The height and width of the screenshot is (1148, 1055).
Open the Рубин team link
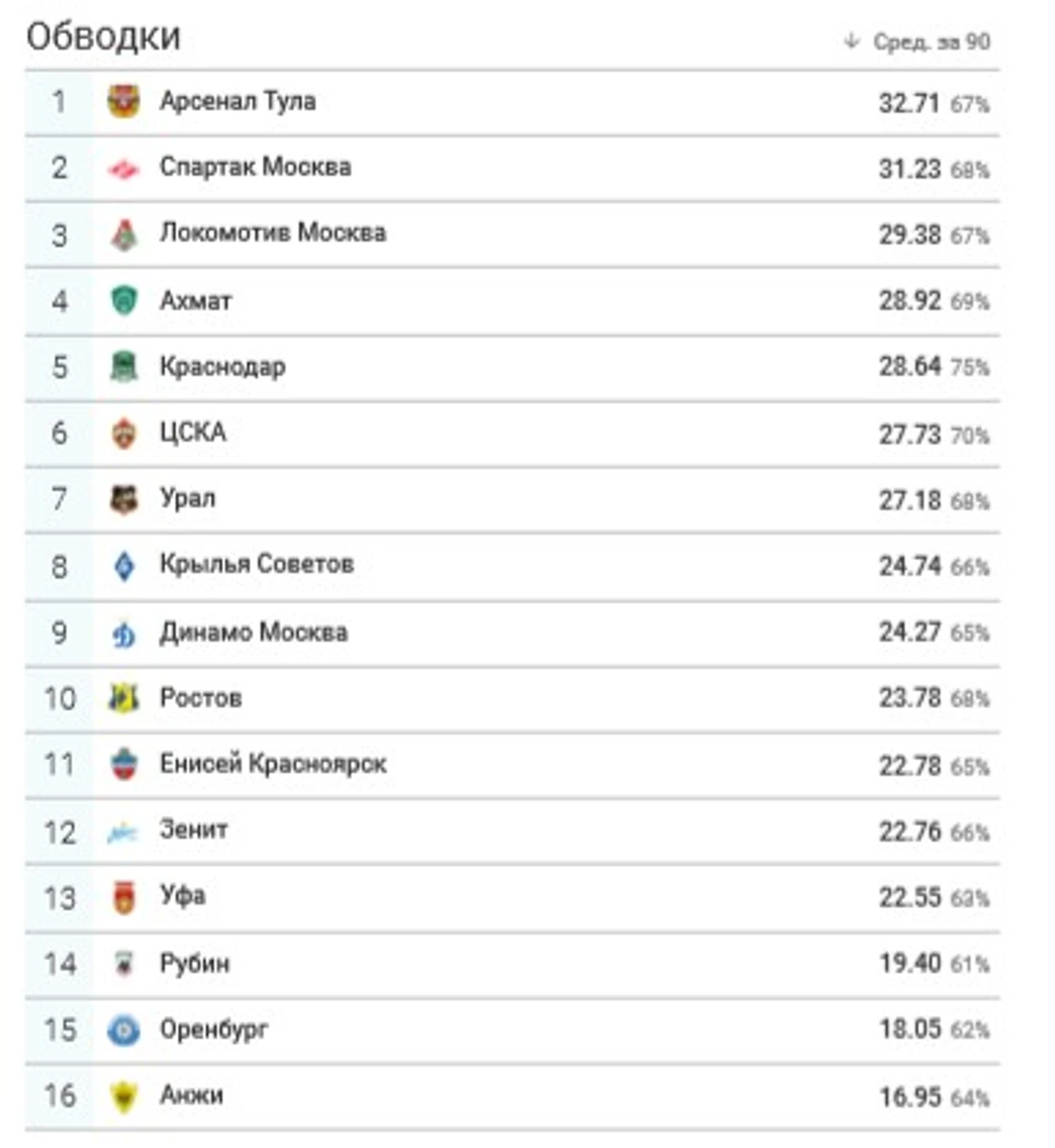click(x=194, y=964)
